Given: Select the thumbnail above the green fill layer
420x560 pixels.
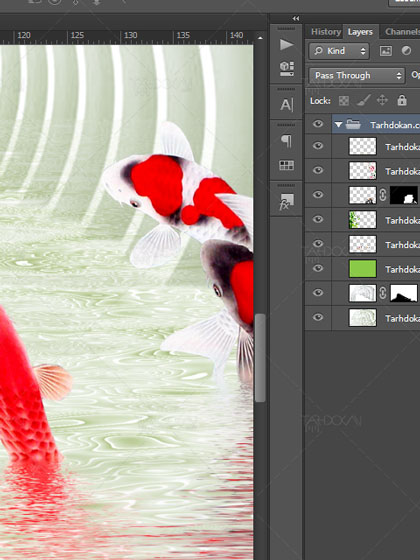Looking at the screenshot, I should [362, 244].
